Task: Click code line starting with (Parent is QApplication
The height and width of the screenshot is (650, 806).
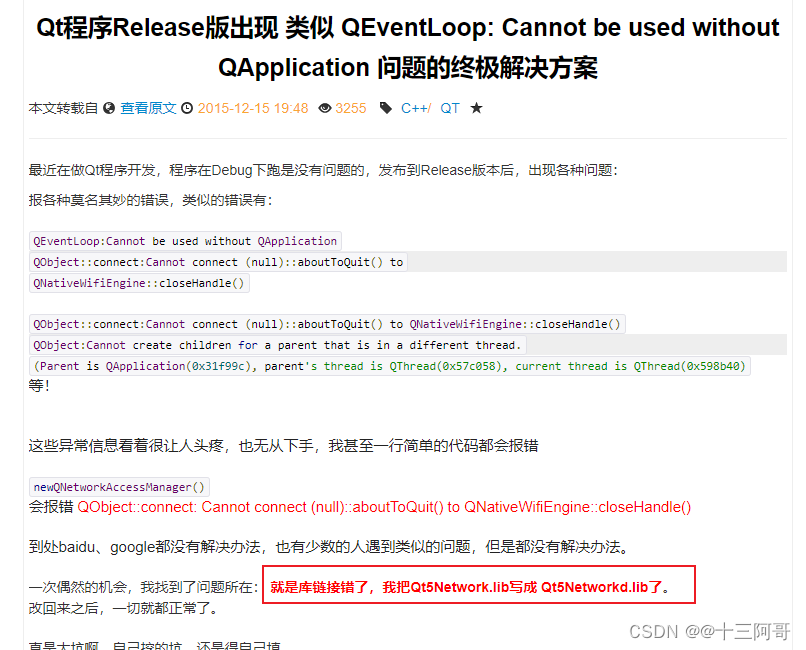Action: (x=390, y=366)
